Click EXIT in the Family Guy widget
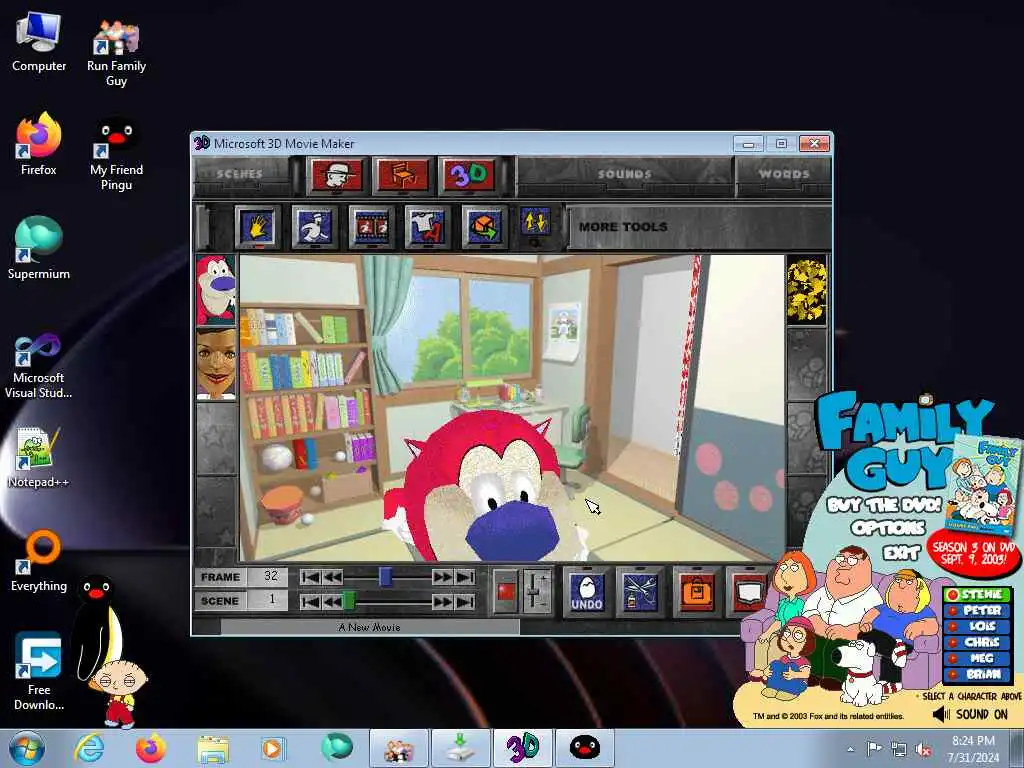1024x768 pixels. pos(901,552)
